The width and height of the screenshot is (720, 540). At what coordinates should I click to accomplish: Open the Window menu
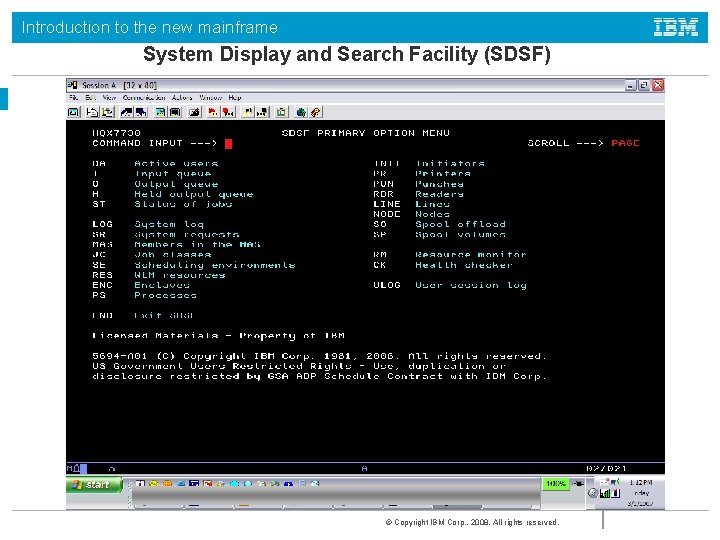coord(210,98)
